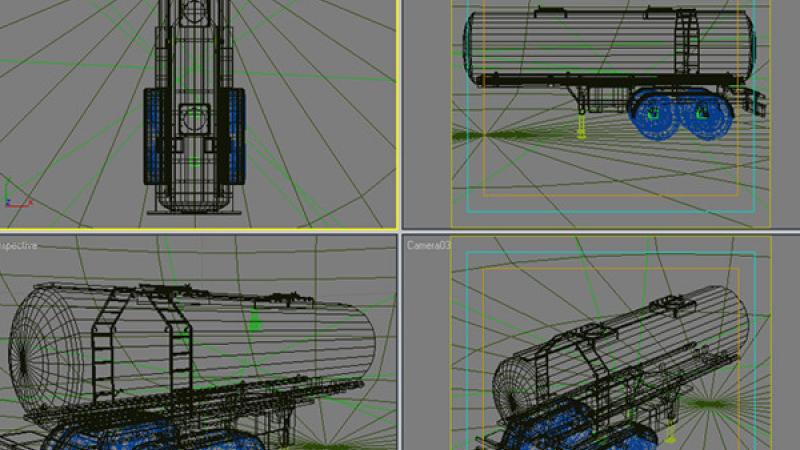
Task: Select the blue wheels in Camera03 viewport
Action: tap(560, 425)
